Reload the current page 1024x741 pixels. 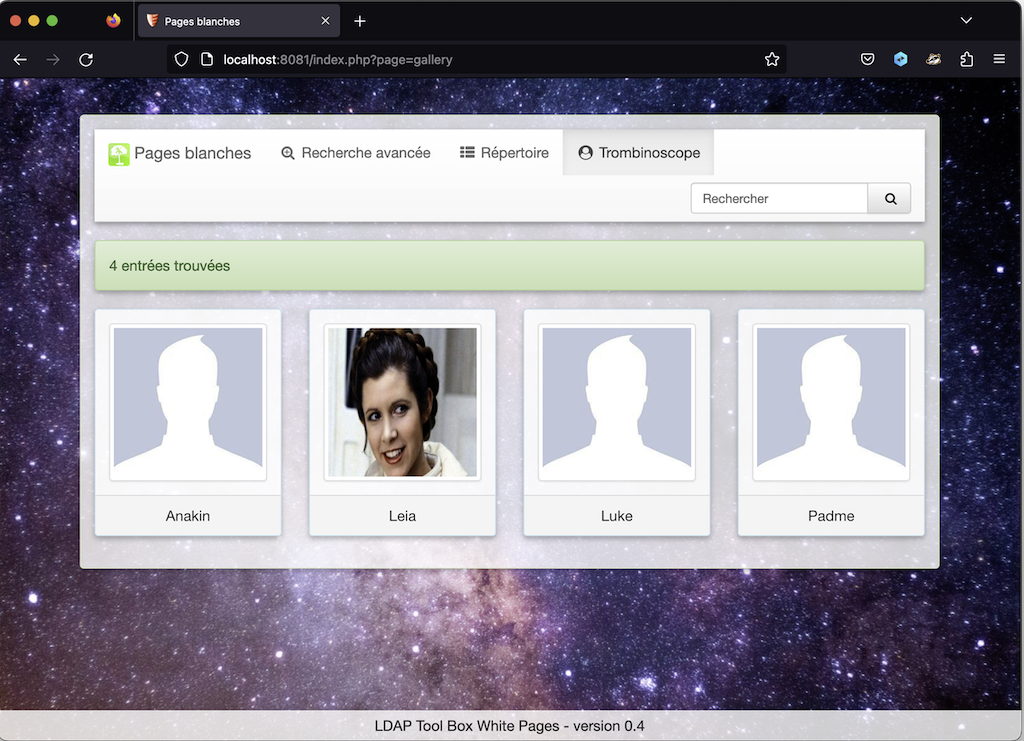tap(86, 59)
